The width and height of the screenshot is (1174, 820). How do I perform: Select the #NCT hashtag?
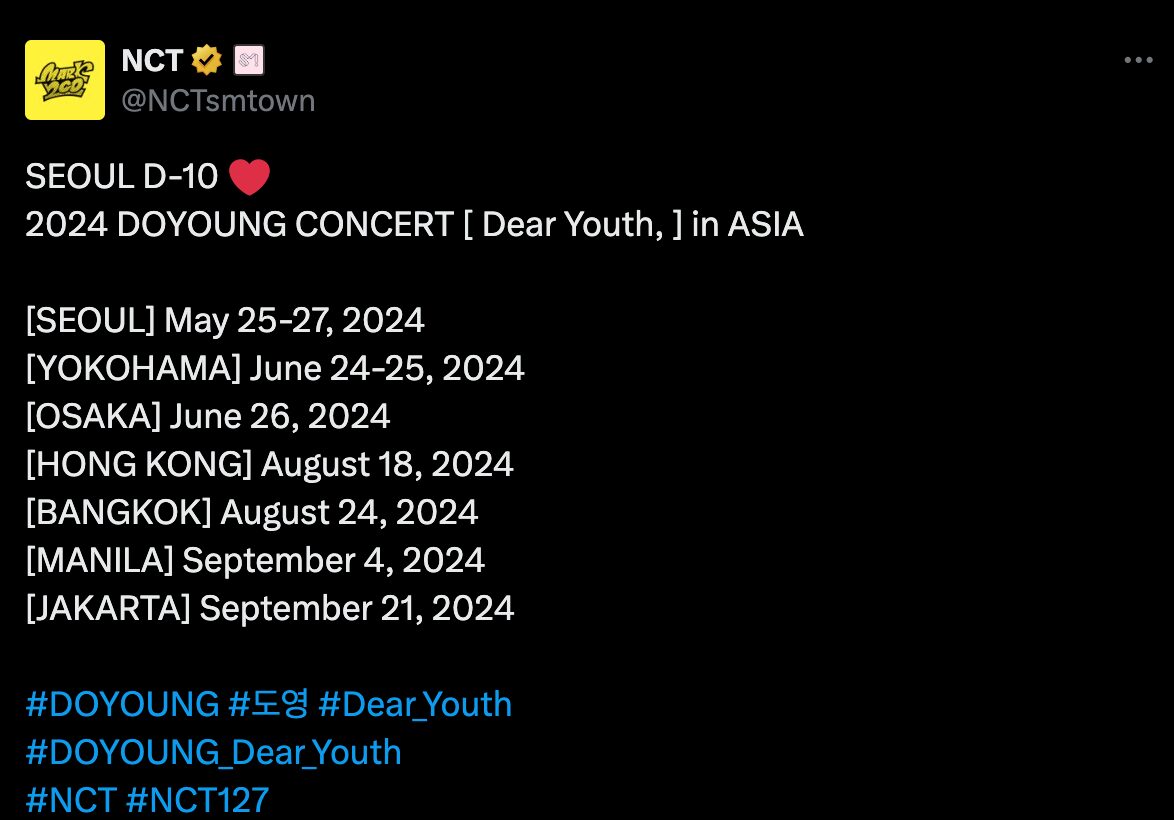pos(71,800)
